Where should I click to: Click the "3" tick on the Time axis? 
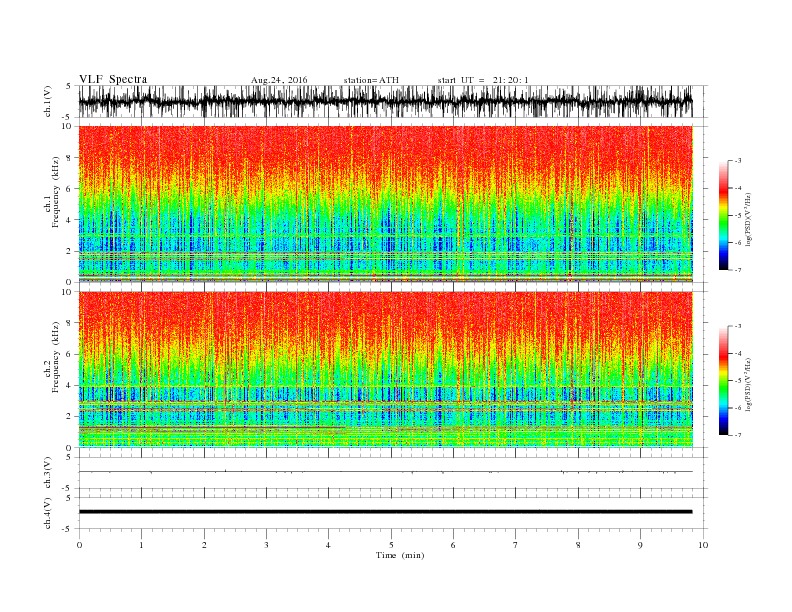(266, 545)
